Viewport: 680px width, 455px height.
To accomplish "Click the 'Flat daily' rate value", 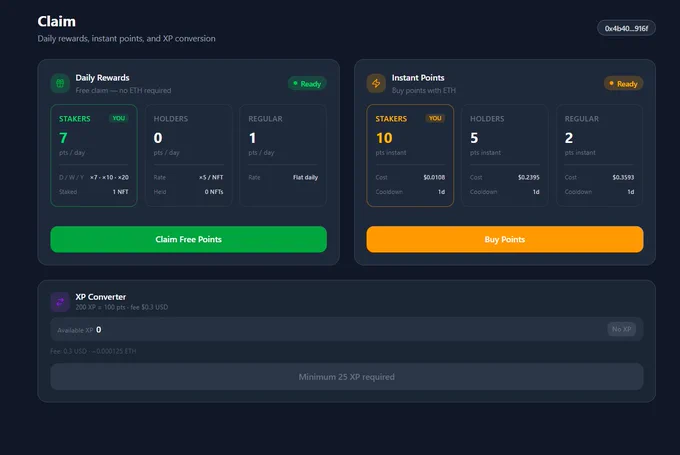I will pos(305,177).
